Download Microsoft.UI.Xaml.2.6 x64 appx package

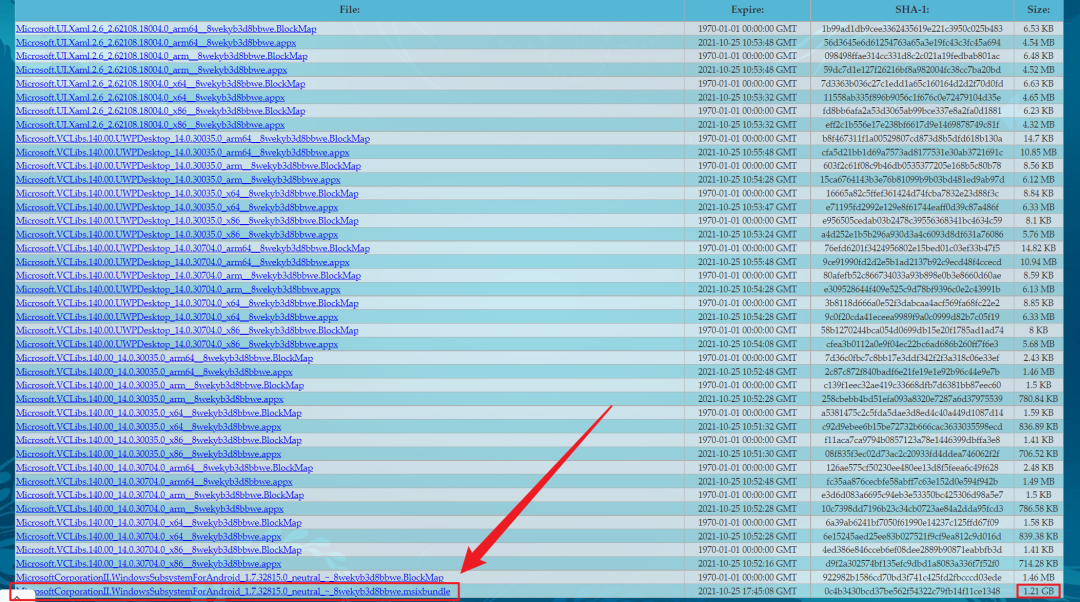point(150,98)
